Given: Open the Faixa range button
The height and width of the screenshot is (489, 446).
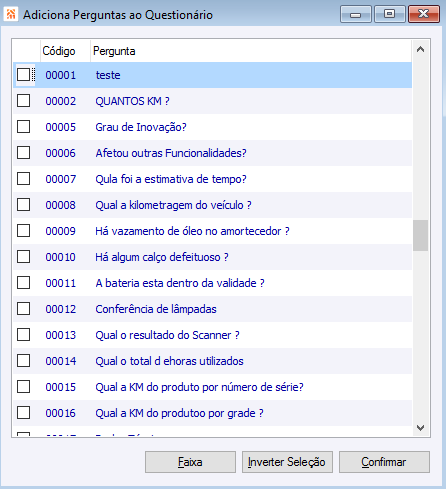Looking at the screenshot, I should click(x=190, y=462).
